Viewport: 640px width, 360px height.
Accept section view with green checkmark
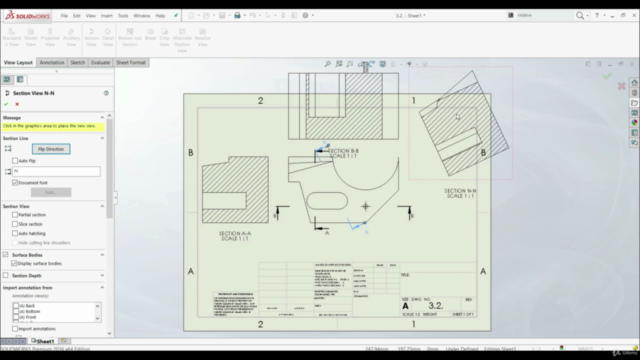click(x=6, y=104)
